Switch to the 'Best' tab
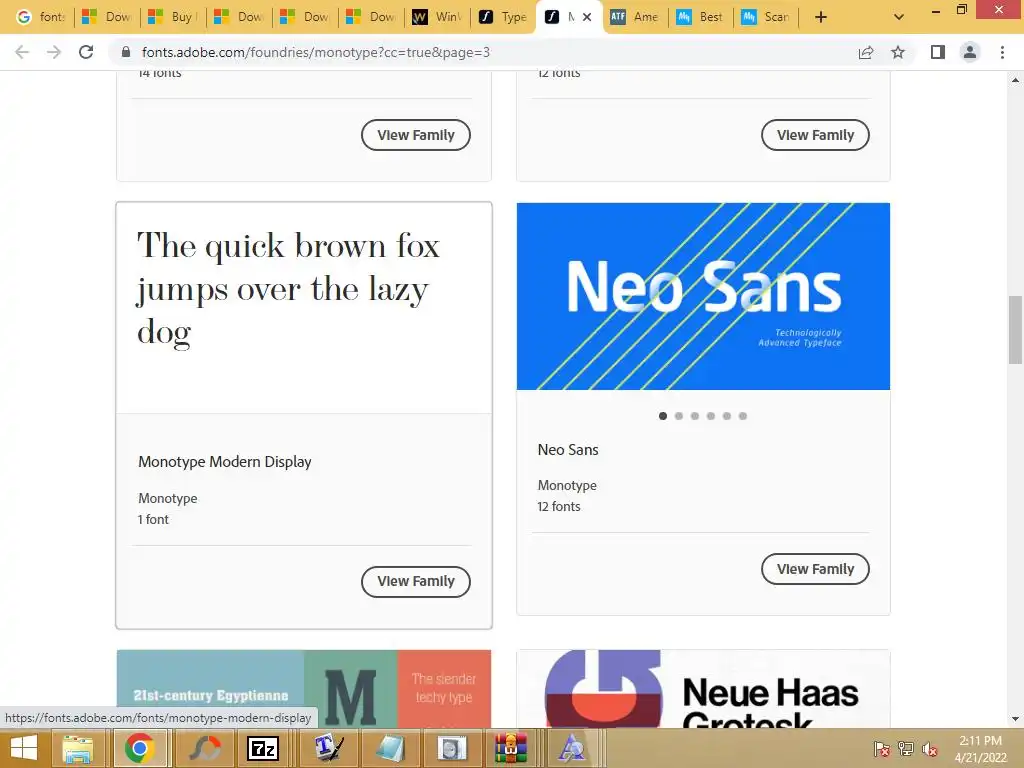1024x768 pixels. coord(701,17)
